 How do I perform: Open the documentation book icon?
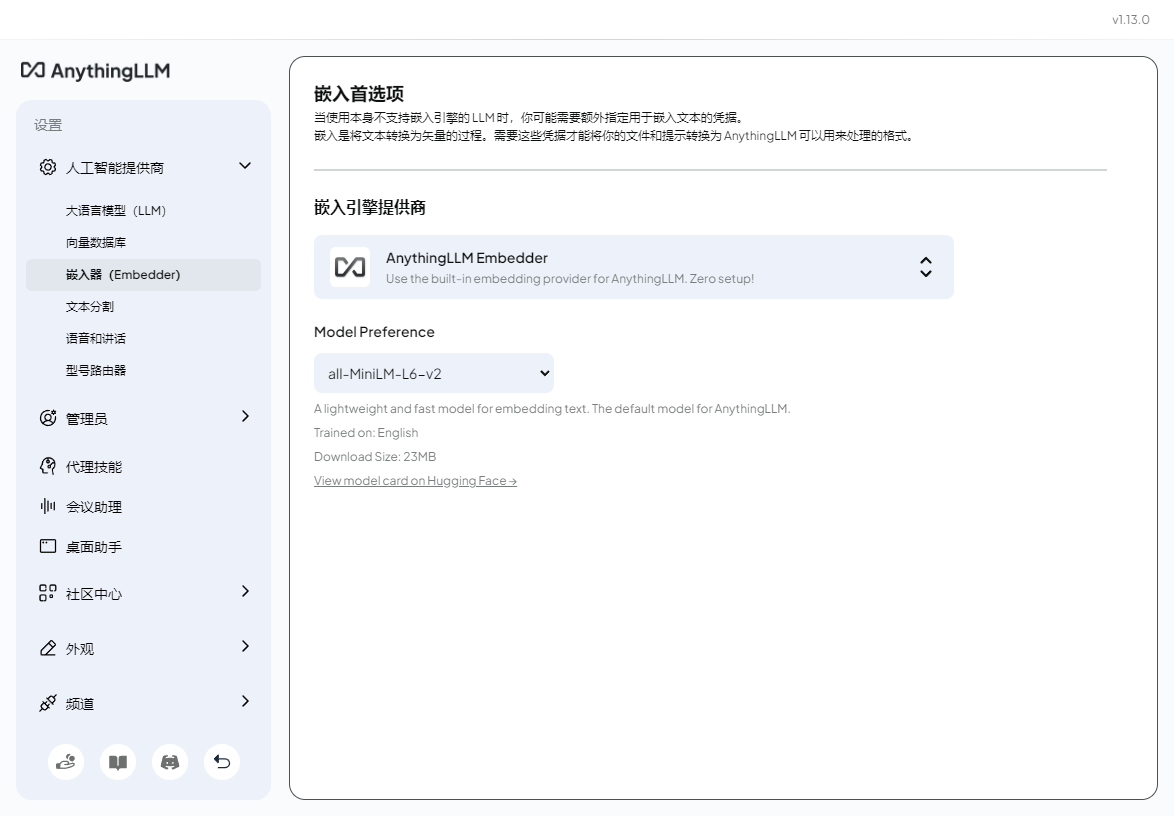click(x=118, y=762)
